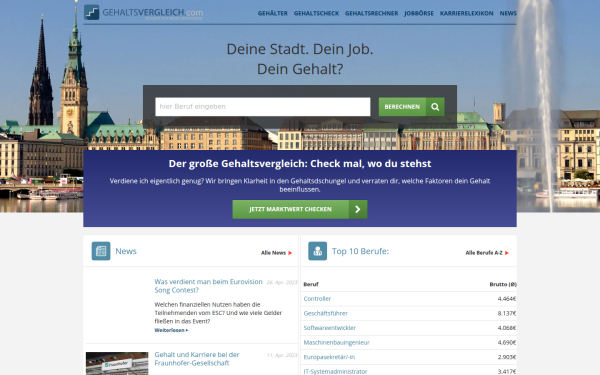Open the Fraunhofer-Gesellschaft article headline
Screen dimensions: 600x375
click(x=197, y=359)
